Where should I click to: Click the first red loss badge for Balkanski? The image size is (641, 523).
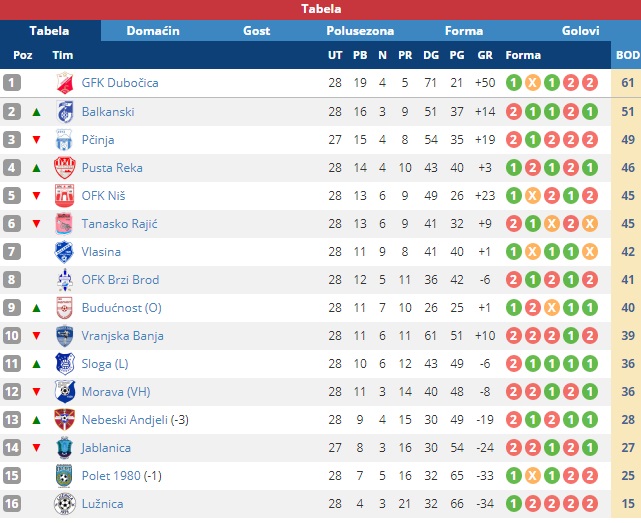point(513,111)
